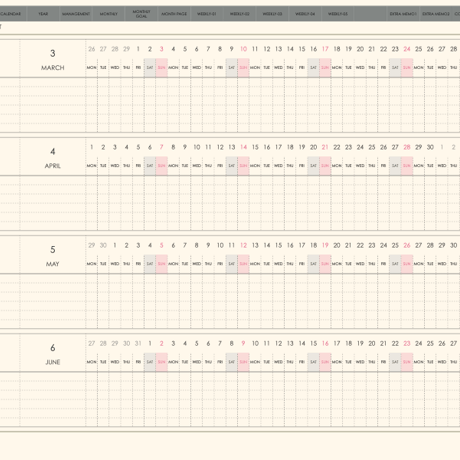Select the SAT label under March 2
The image size is (460, 460).
[x=150, y=68]
